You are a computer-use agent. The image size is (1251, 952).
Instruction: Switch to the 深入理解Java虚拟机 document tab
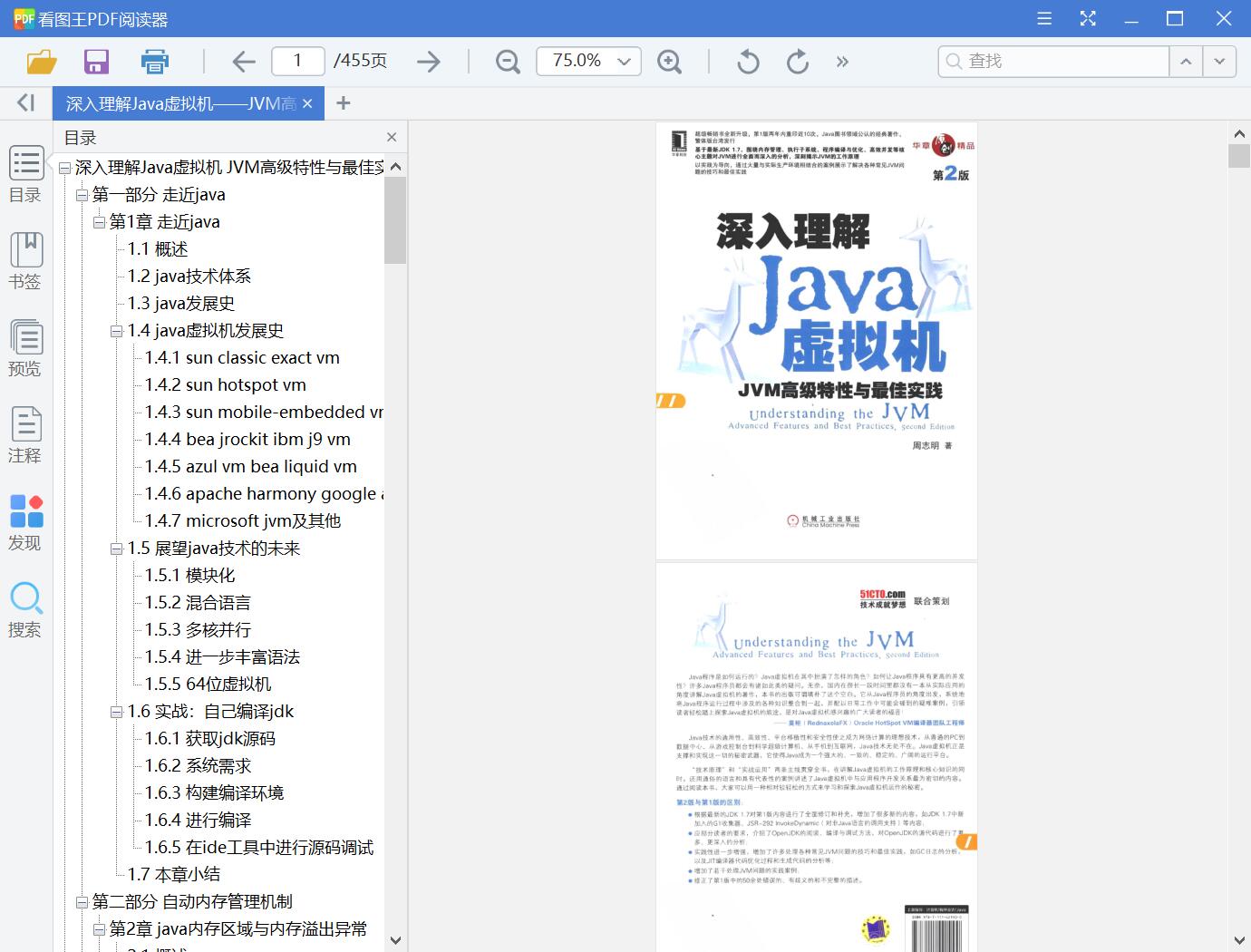point(181,103)
